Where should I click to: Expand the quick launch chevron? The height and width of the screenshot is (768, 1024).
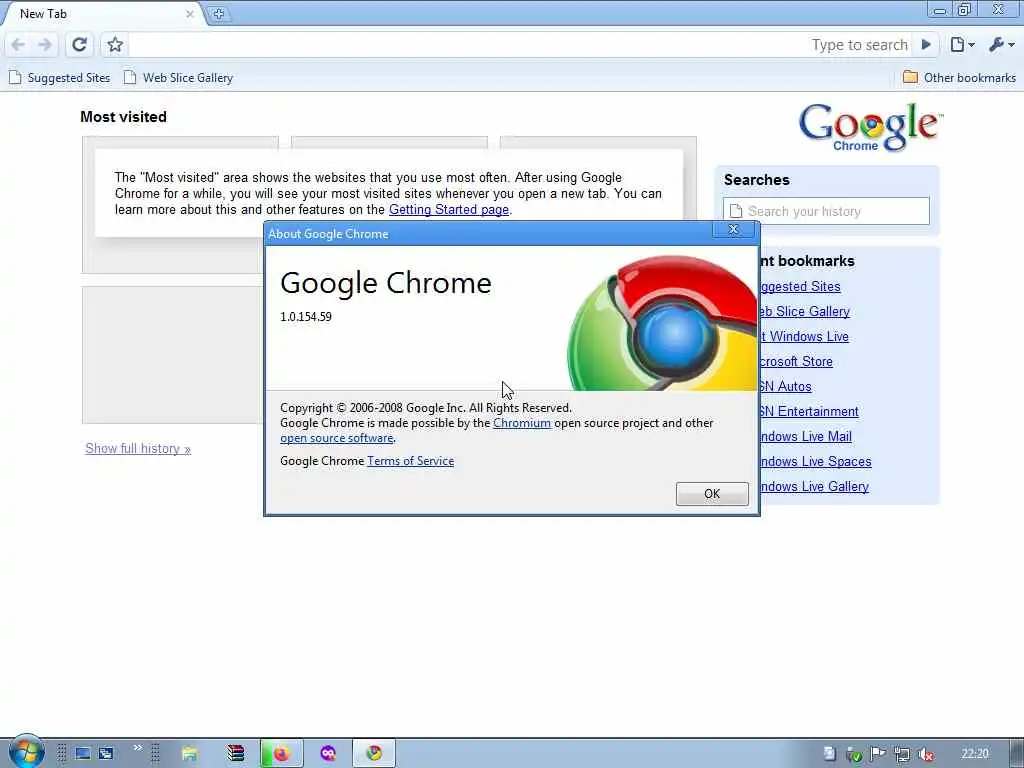[137, 748]
